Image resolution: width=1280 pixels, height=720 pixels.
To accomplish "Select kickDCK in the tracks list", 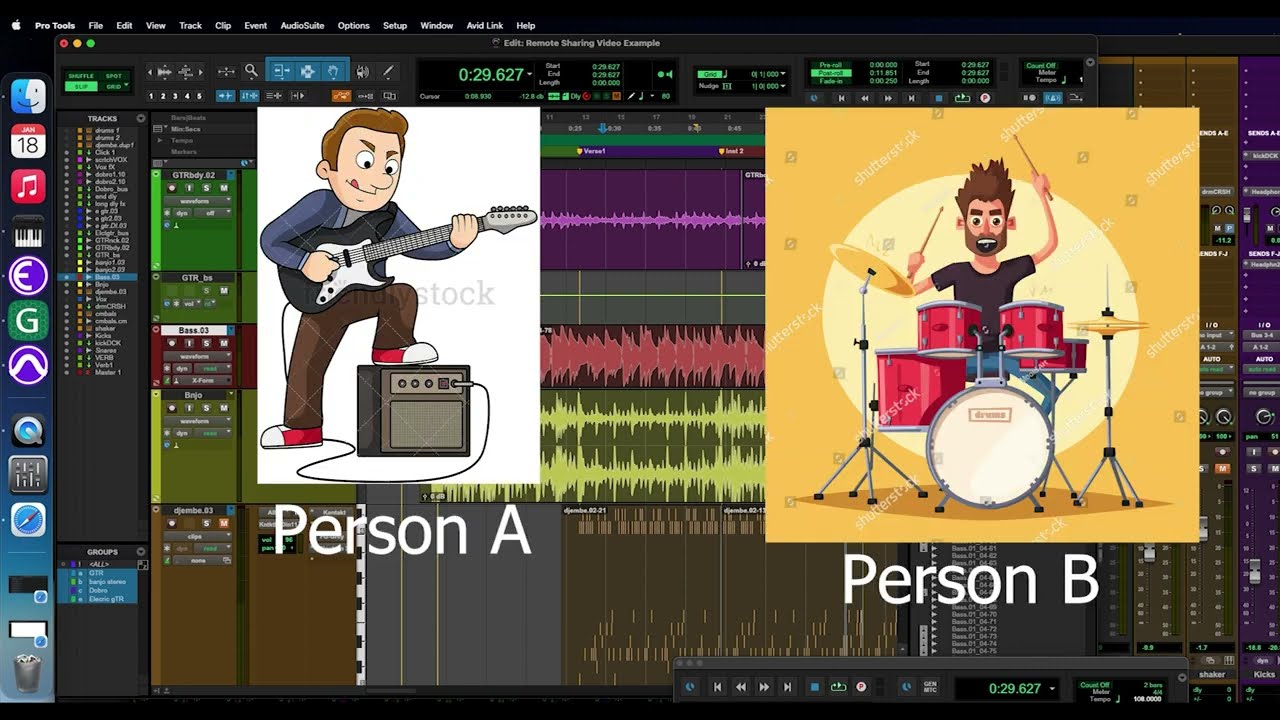I will [107, 343].
